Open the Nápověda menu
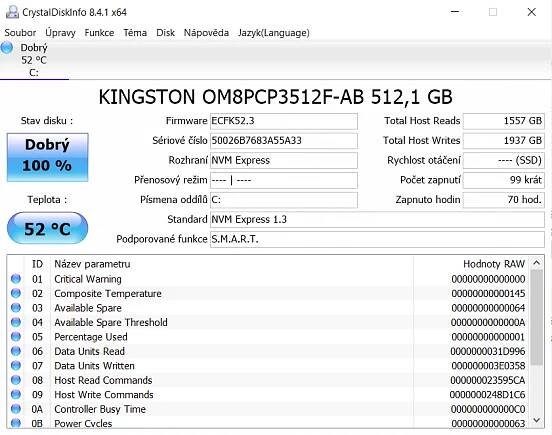552x435 pixels. click(x=206, y=33)
